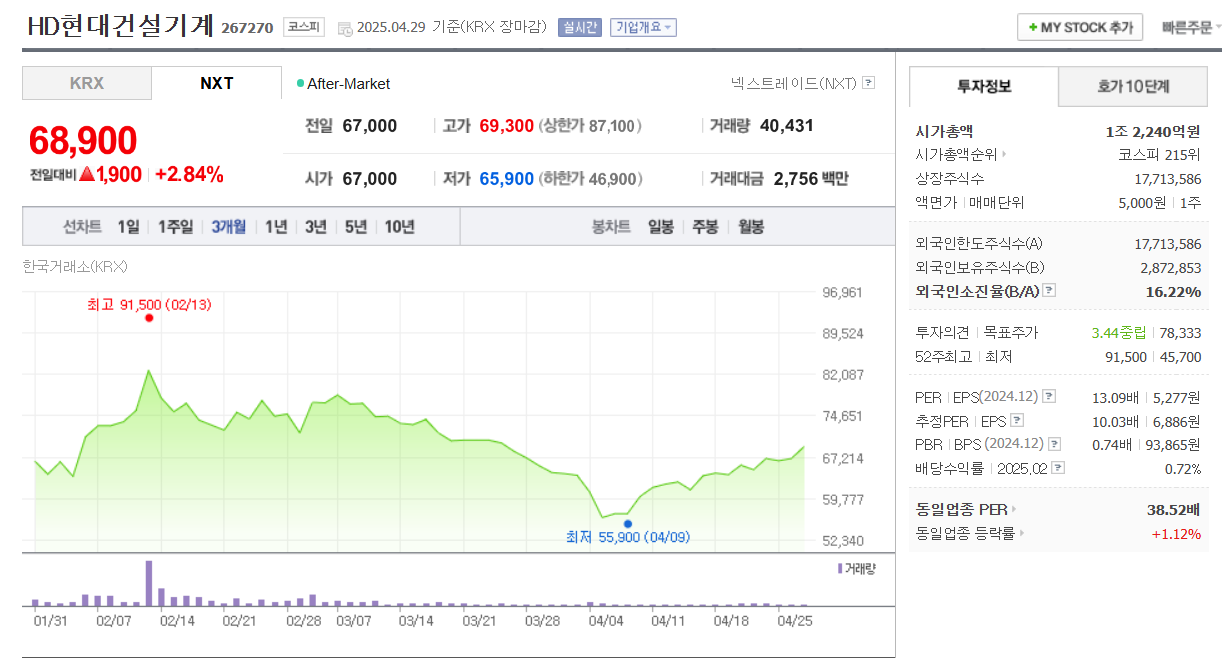The width and height of the screenshot is (1231, 658).
Task: Click 거래대금 value 2,756 백만
Action: tap(811, 179)
